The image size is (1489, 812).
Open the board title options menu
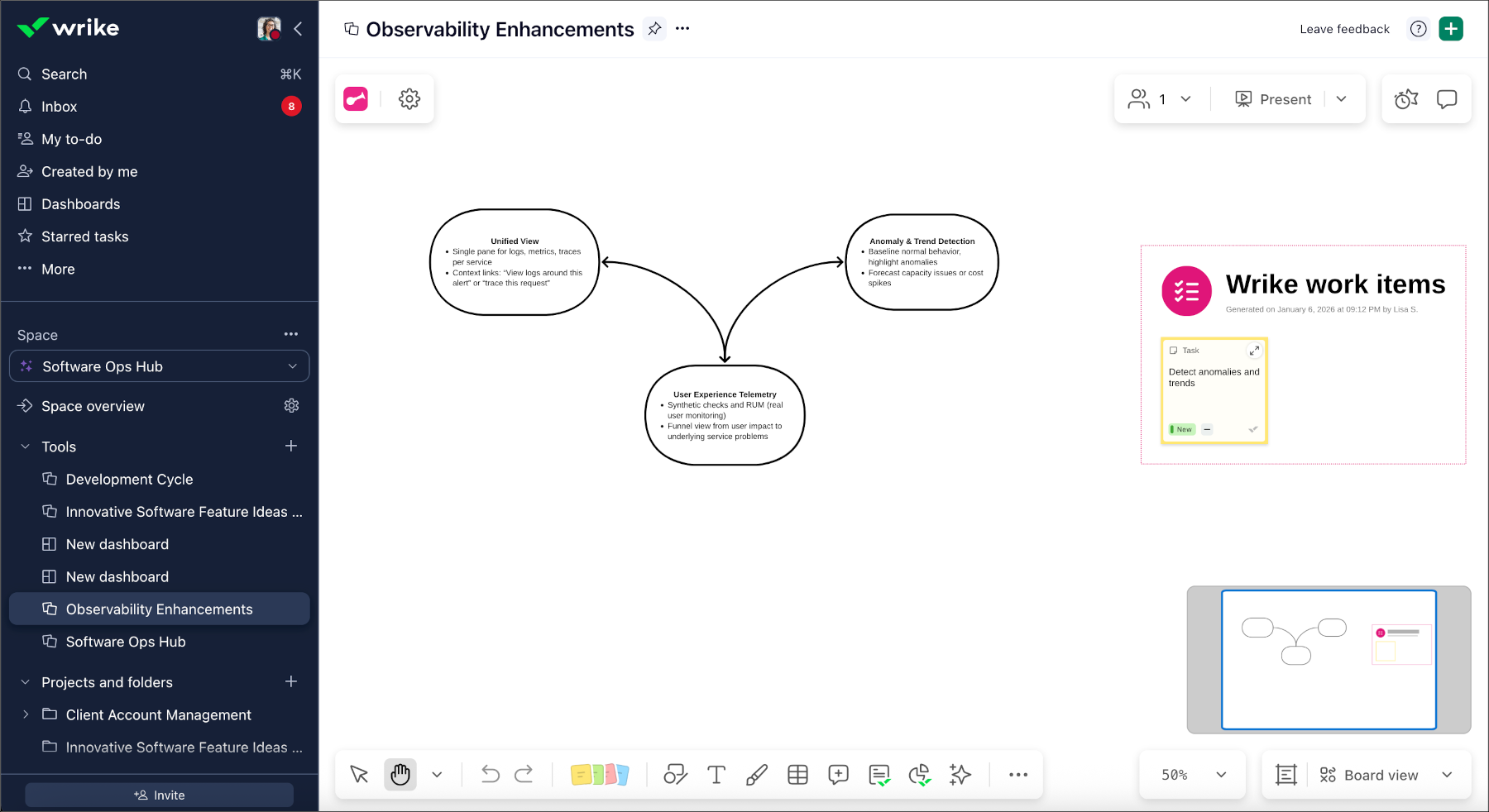point(682,28)
